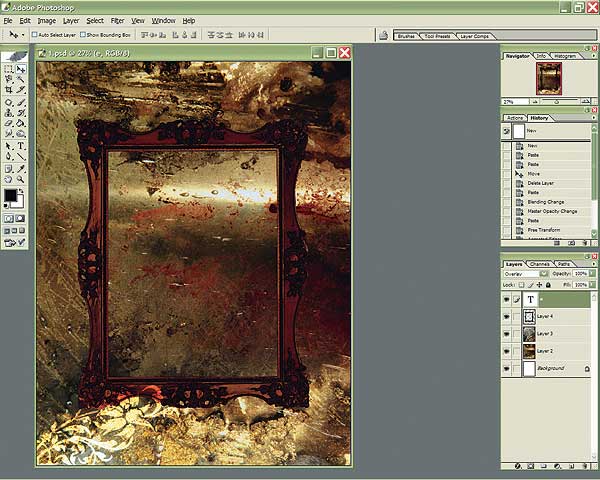Click the Navigator preview thumbnail

548,79
